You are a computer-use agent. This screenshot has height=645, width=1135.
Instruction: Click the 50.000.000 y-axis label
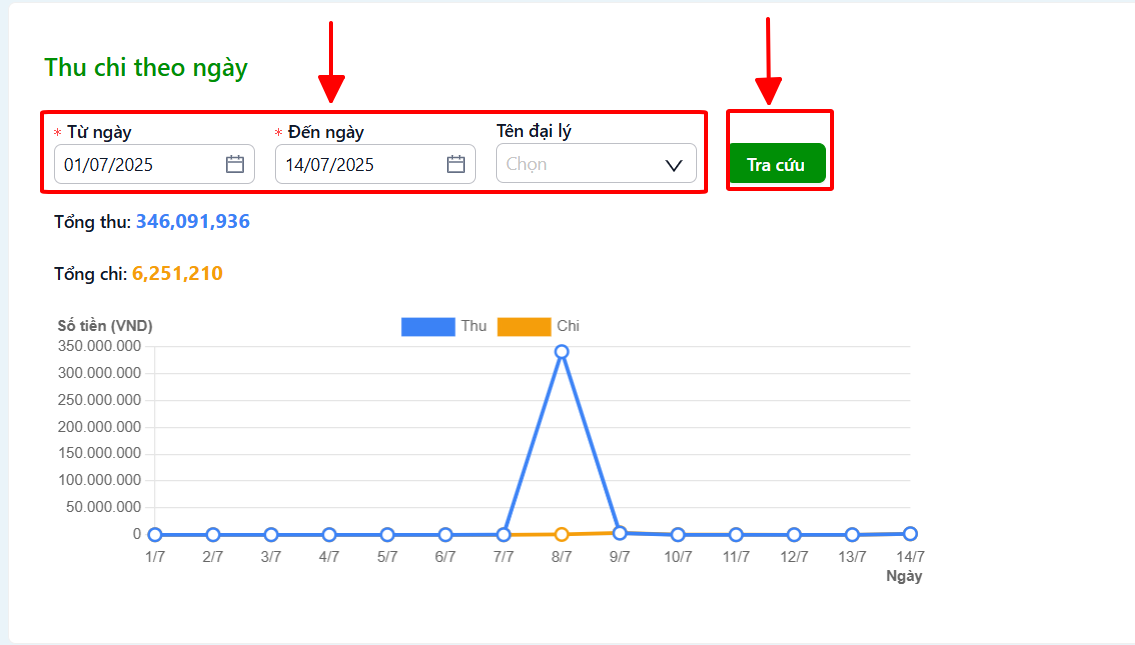[x=104, y=507]
